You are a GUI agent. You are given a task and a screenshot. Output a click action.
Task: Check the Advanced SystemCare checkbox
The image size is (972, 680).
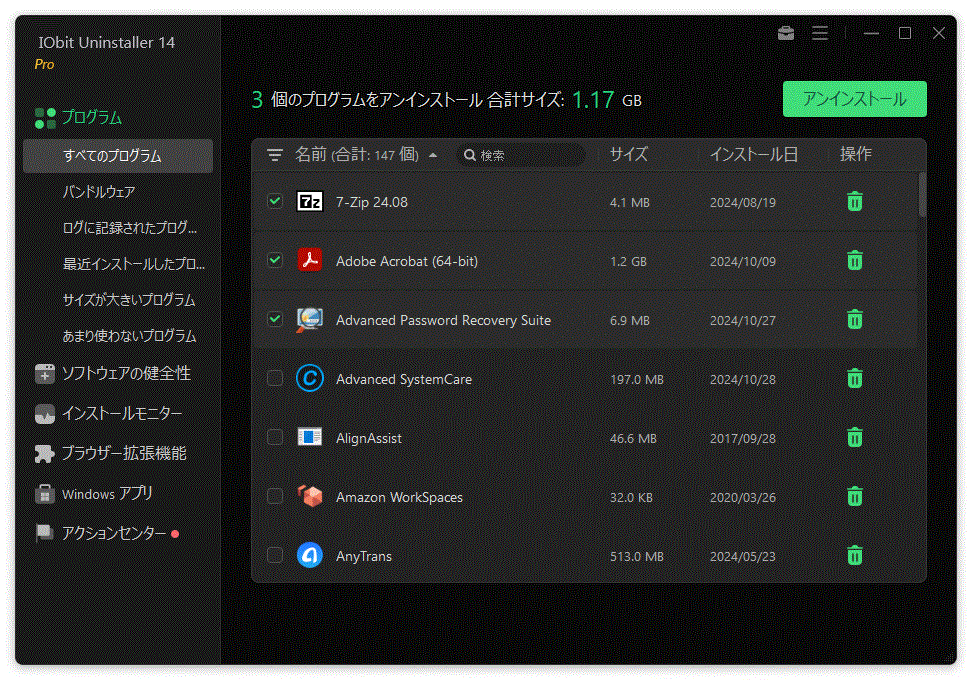(275, 378)
